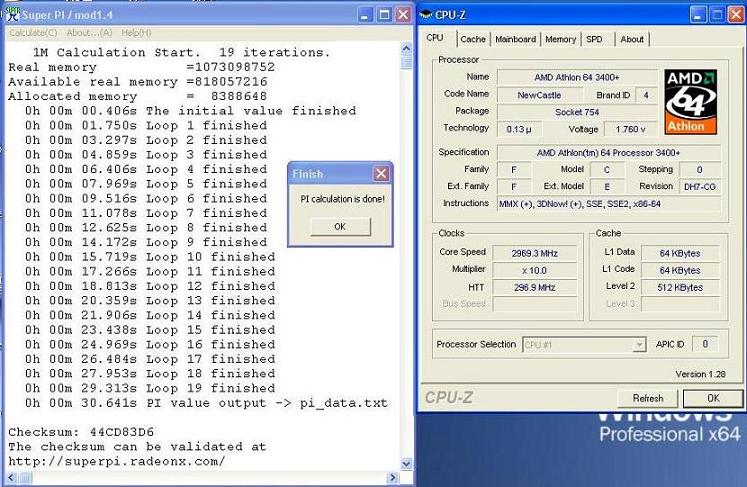
Task: Click the http://superpi.radeonx.com/ text
Action: tap(117, 461)
